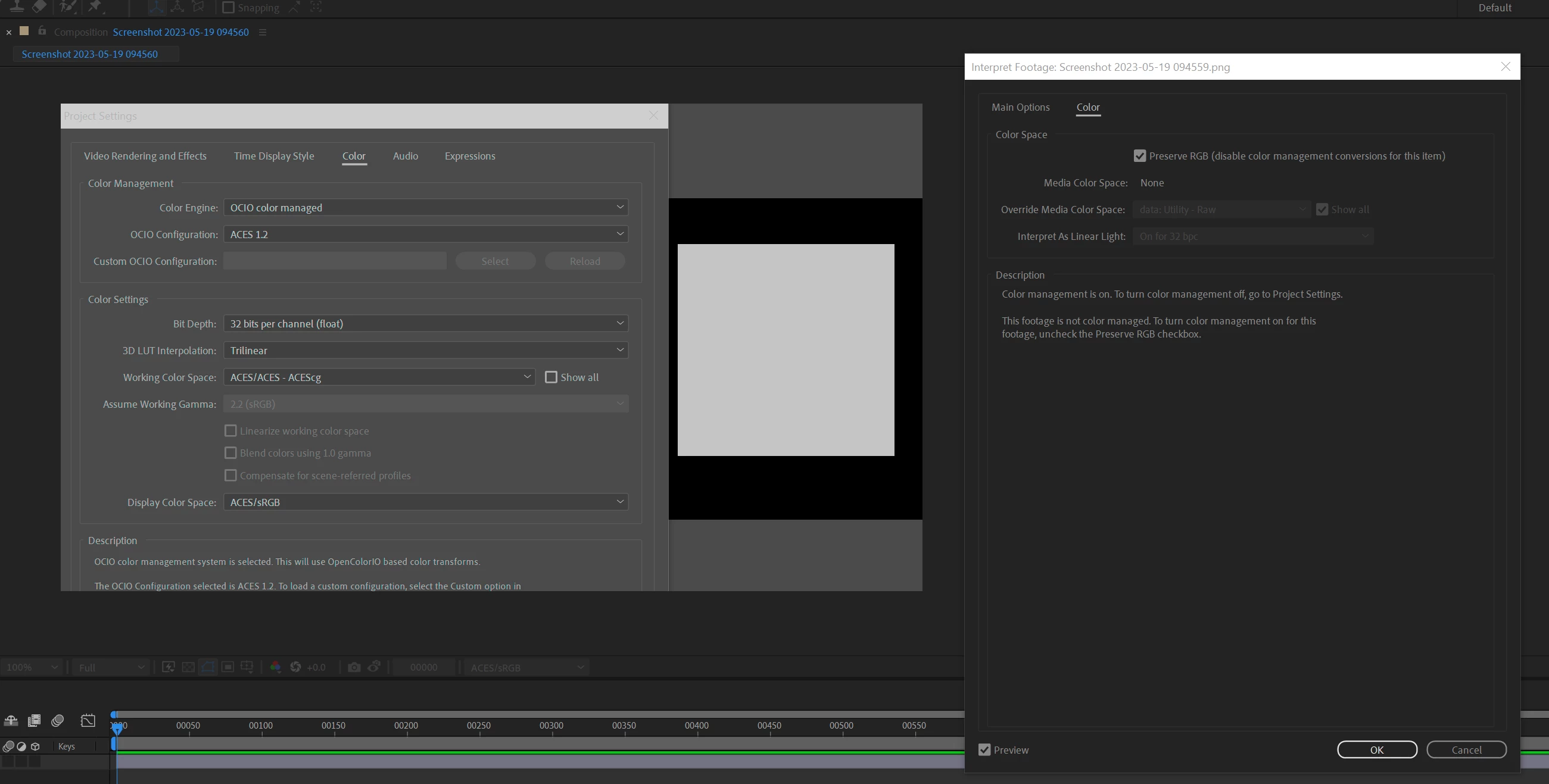Viewport: 1549px width, 784px height.
Task: Open the 100% magnification dropdown
Action: click(x=32, y=667)
